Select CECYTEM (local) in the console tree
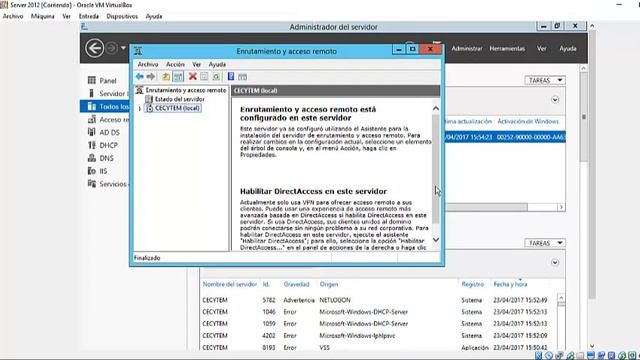The image size is (640, 360). pyautogui.click(x=177, y=108)
